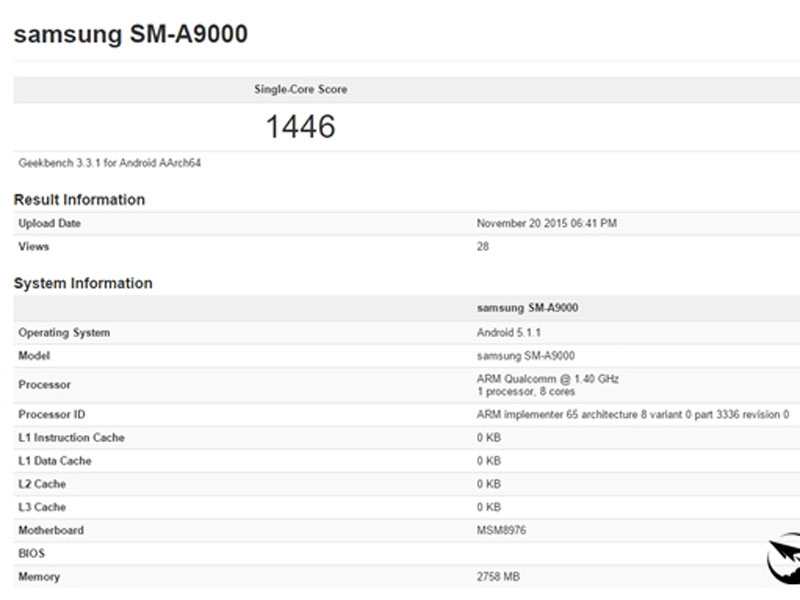Viewport: 800px width, 600px height.
Task: Click the Processor ID ARM implementer value
Action: [633, 414]
